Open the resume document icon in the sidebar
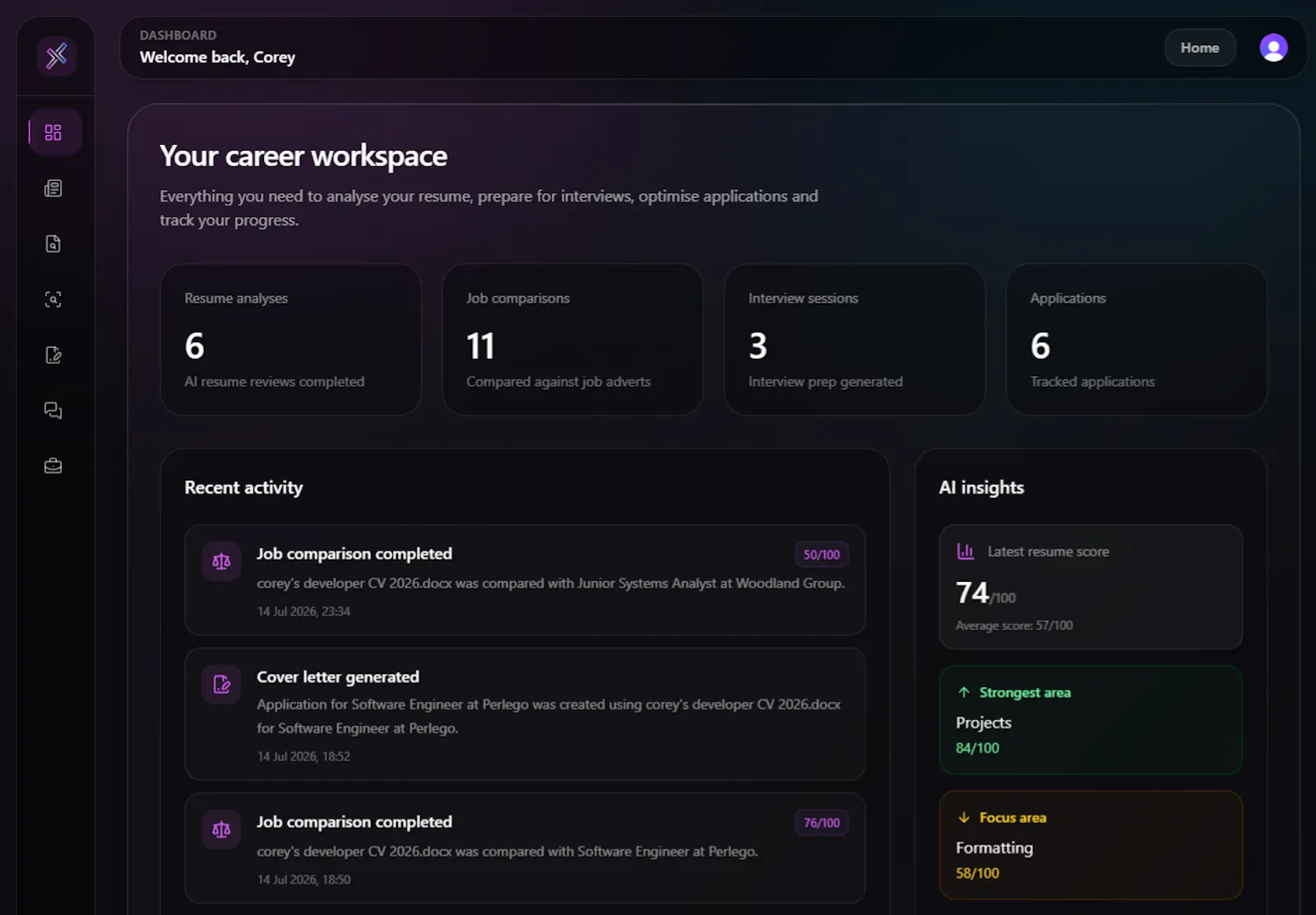 coord(53,188)
